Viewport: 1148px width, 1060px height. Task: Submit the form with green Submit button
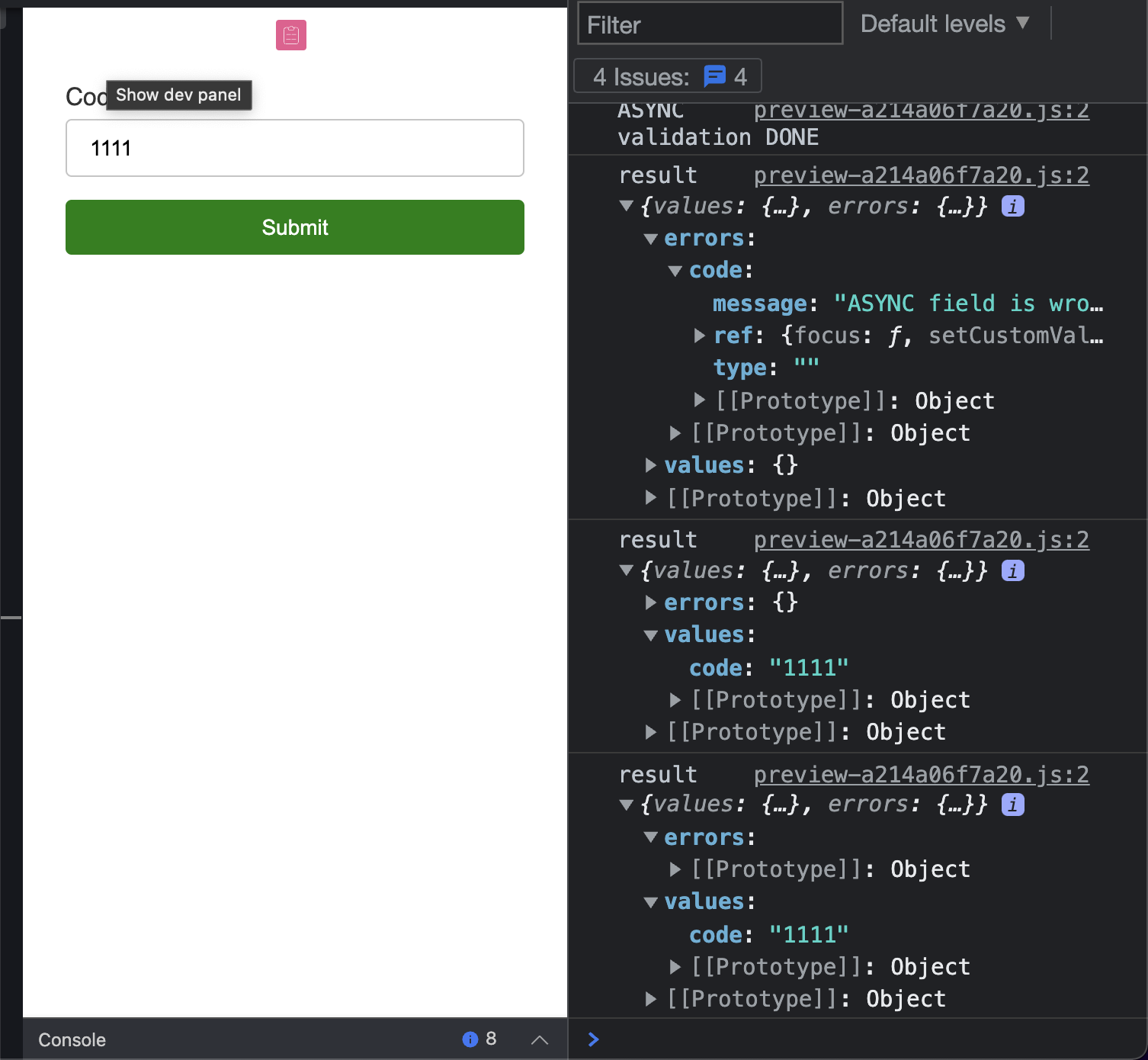coord(295,227)
